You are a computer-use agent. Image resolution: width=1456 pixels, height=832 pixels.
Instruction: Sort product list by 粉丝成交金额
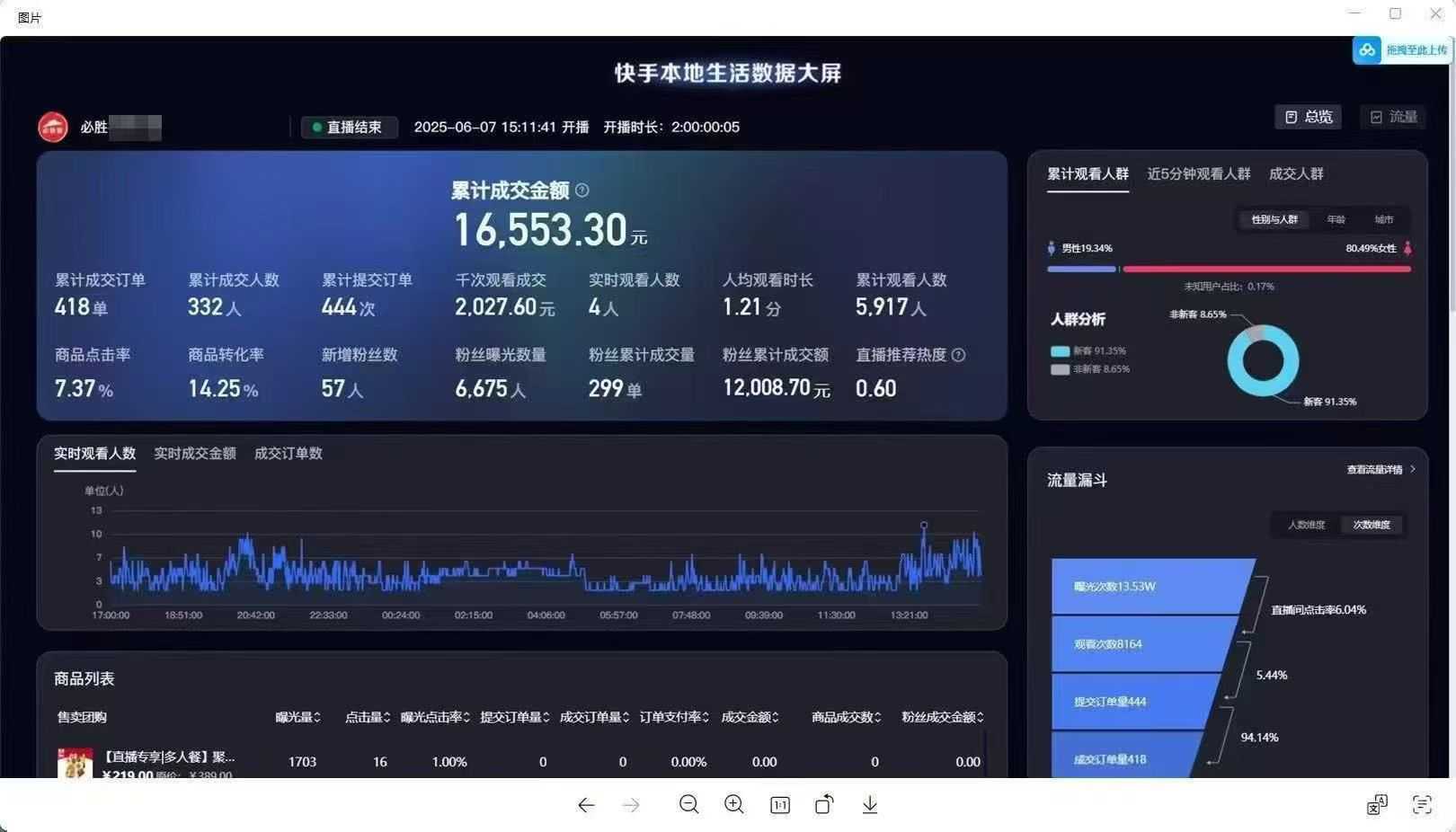pos(943,717)
